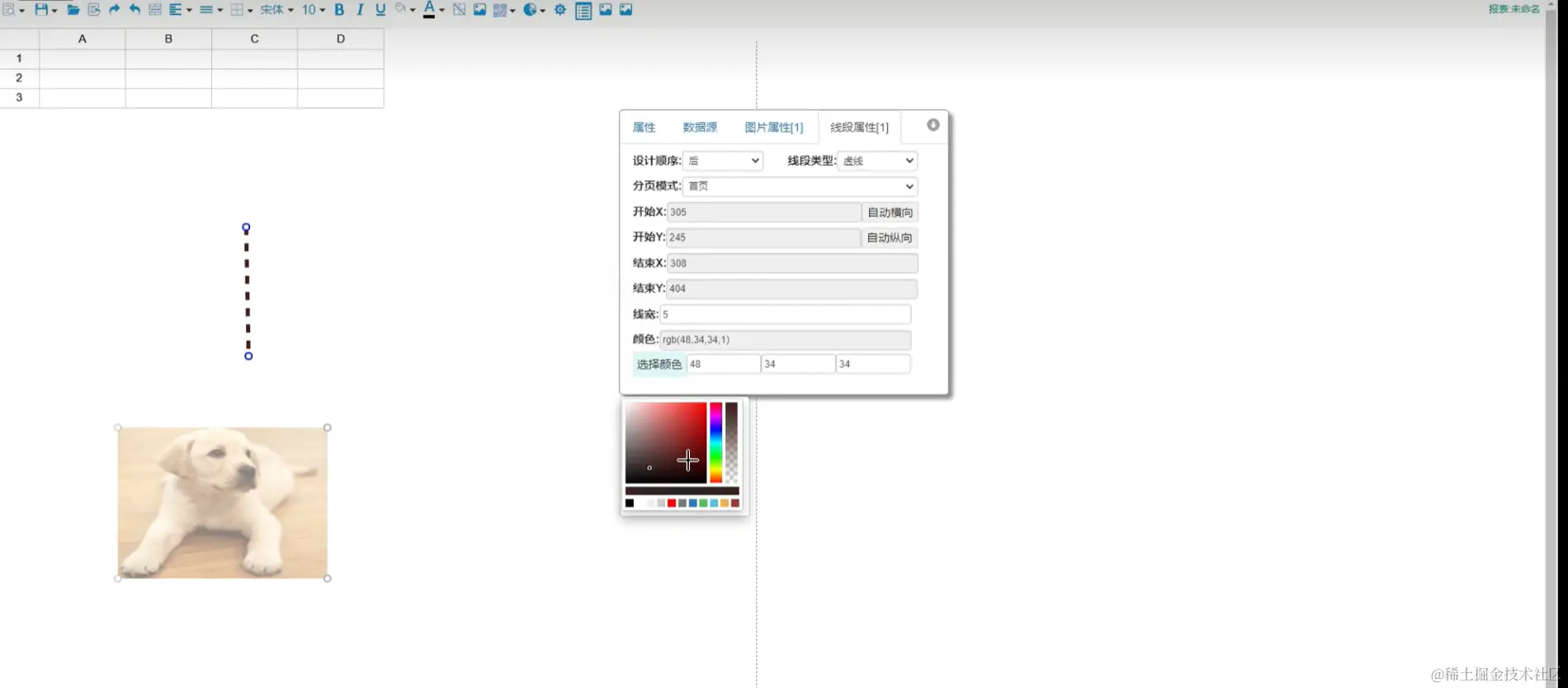Toggle bold formatting

click(339, 10)
